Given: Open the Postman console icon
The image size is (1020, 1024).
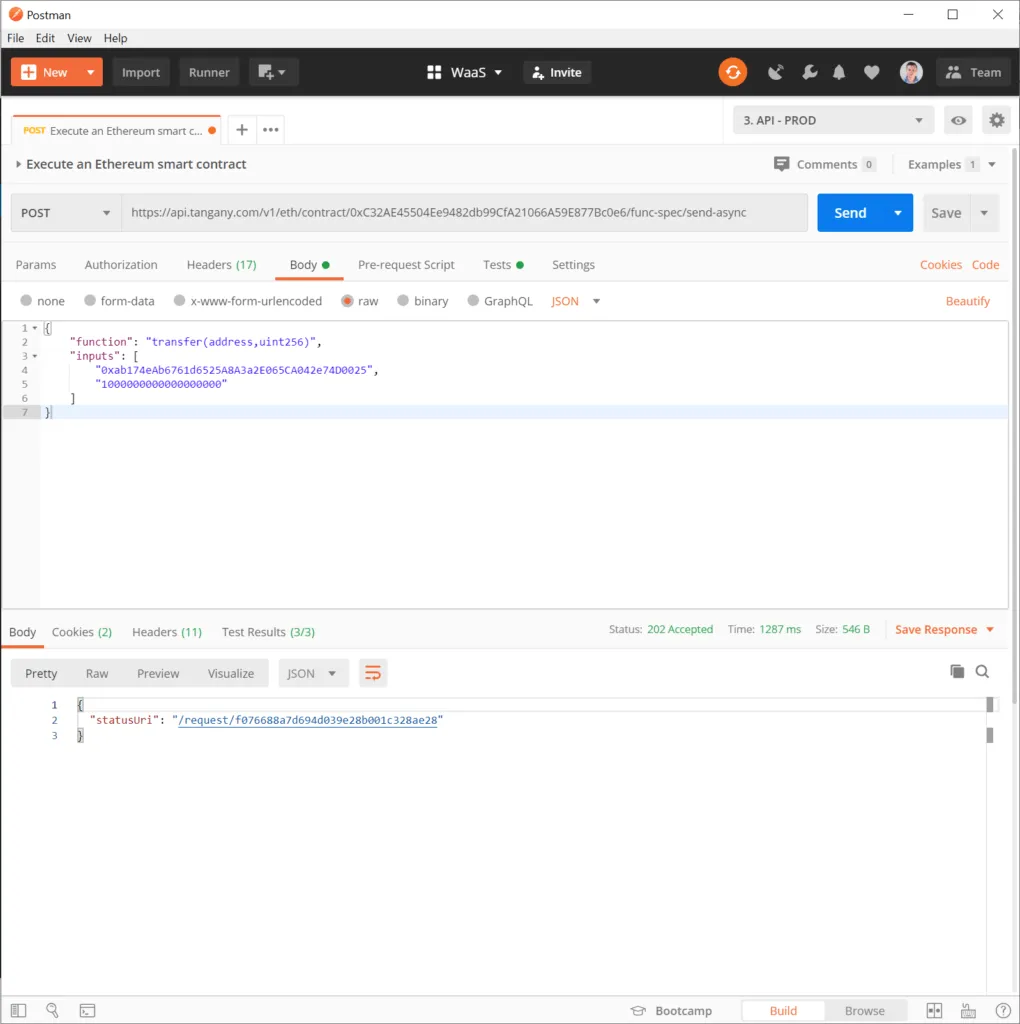Looking at the screenshot, I should (x=88, y=1010).
